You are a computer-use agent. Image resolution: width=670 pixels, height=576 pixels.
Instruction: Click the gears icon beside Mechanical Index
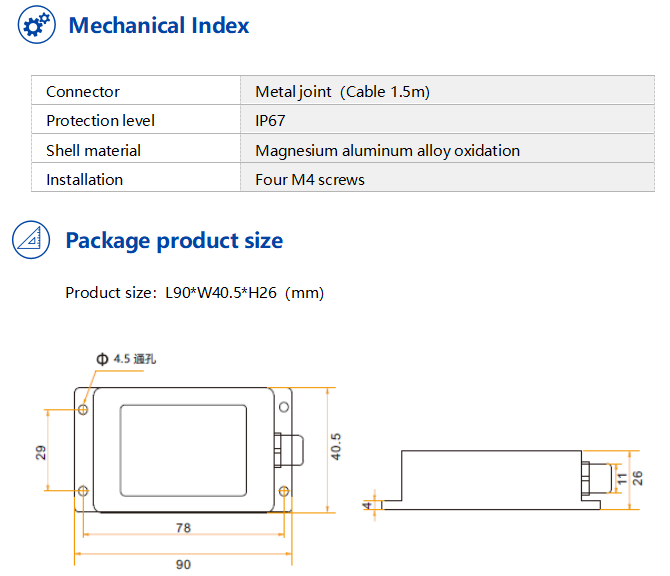pos(37,25)
